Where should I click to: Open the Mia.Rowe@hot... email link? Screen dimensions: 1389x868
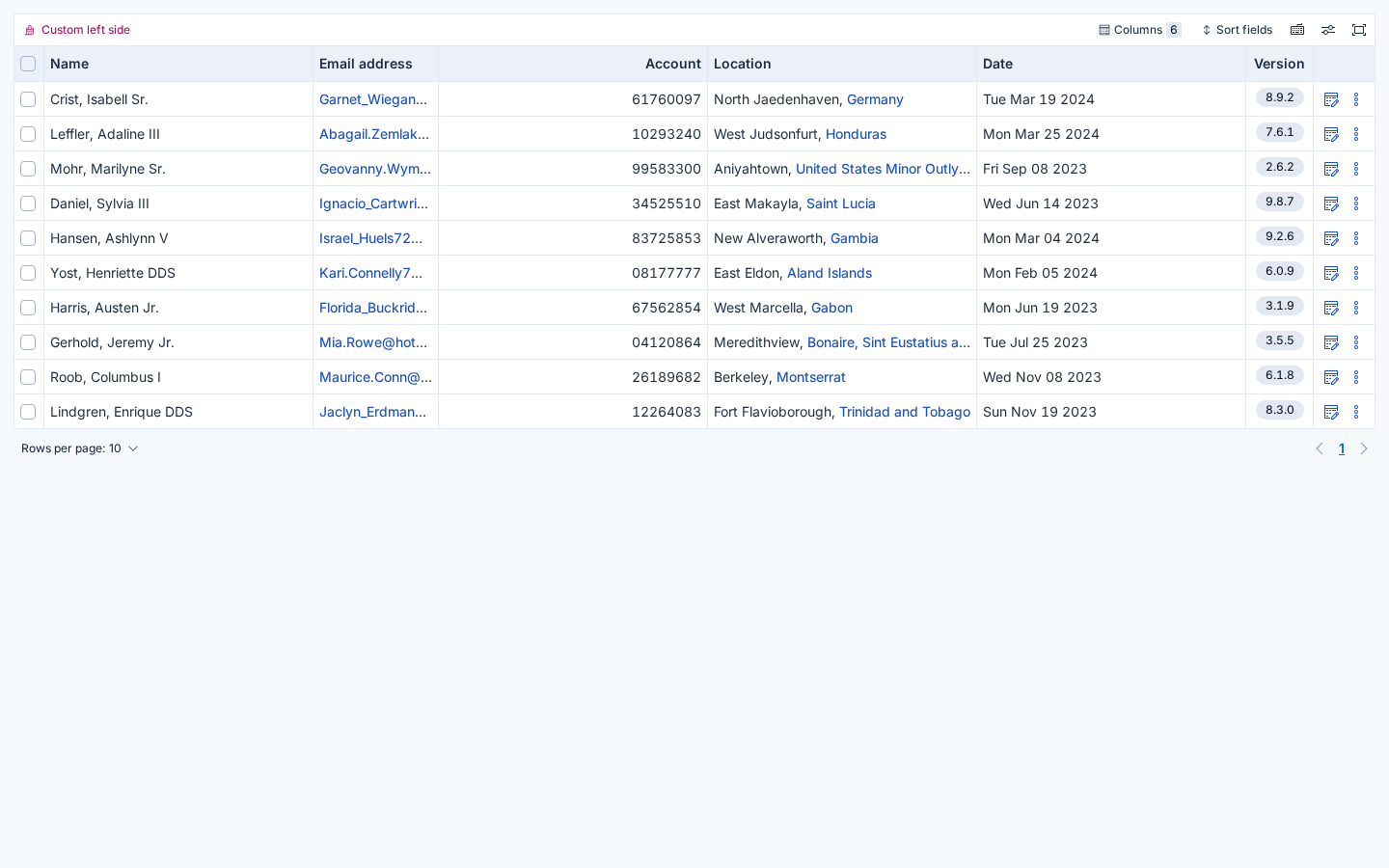[x=373, y=342]
